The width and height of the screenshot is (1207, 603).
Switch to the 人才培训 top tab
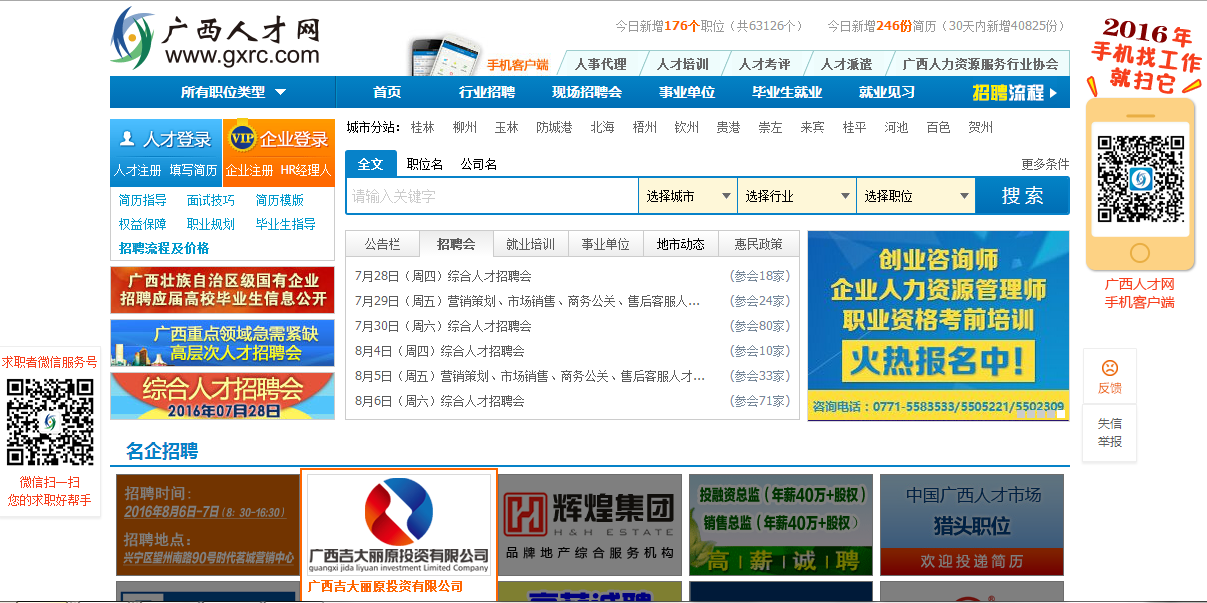683,64
